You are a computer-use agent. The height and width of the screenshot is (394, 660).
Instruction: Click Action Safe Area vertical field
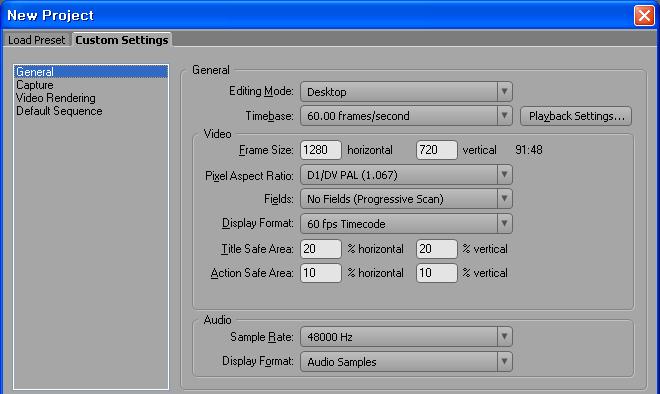click(x=436, y=273)
